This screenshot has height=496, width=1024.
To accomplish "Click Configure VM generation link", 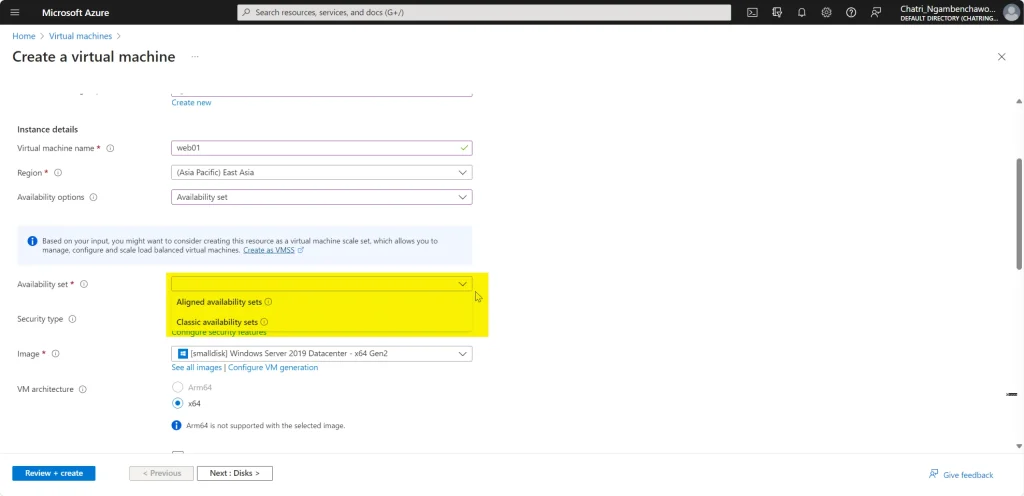I will [x=273, y=367].
